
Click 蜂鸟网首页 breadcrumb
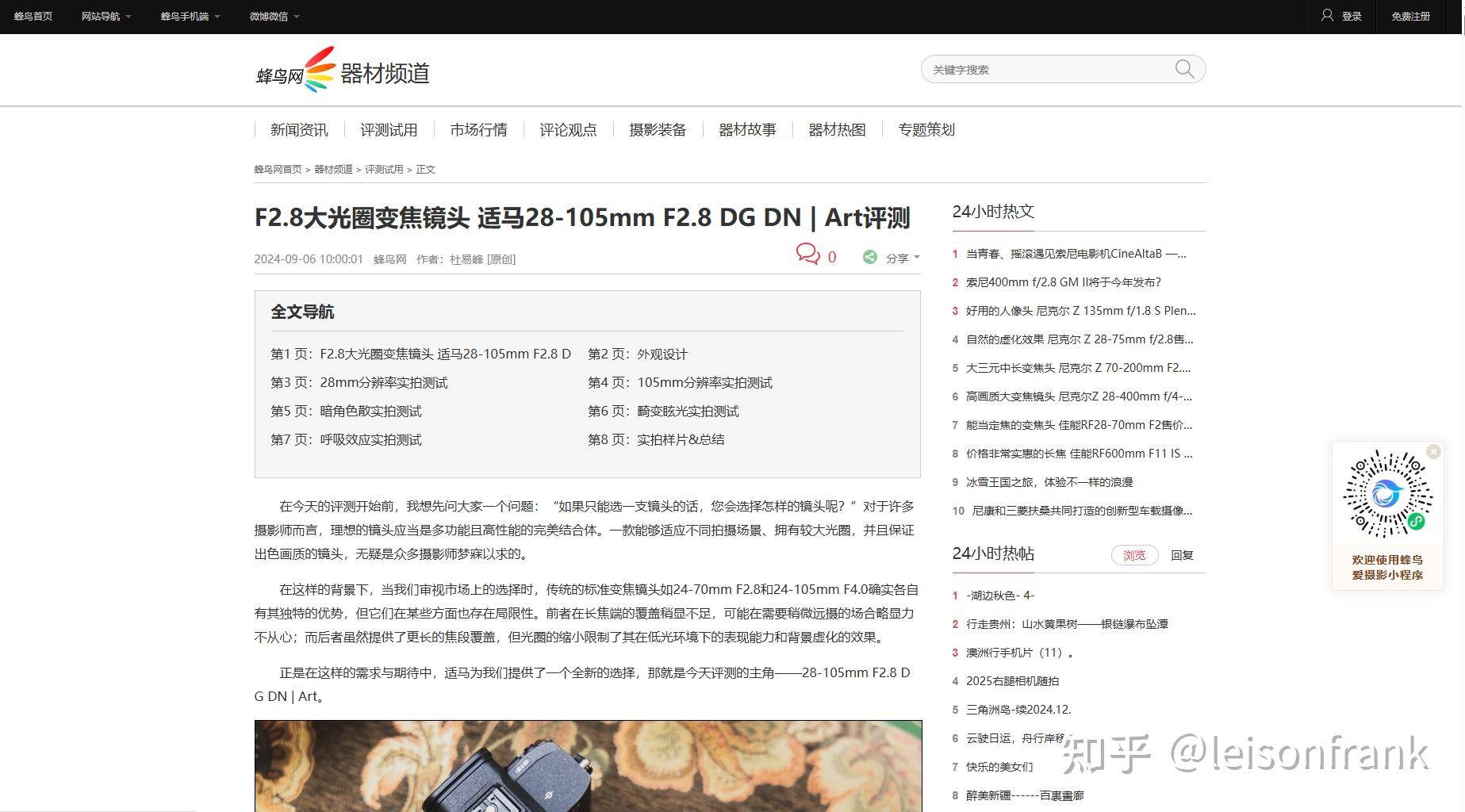click(278, 169)
